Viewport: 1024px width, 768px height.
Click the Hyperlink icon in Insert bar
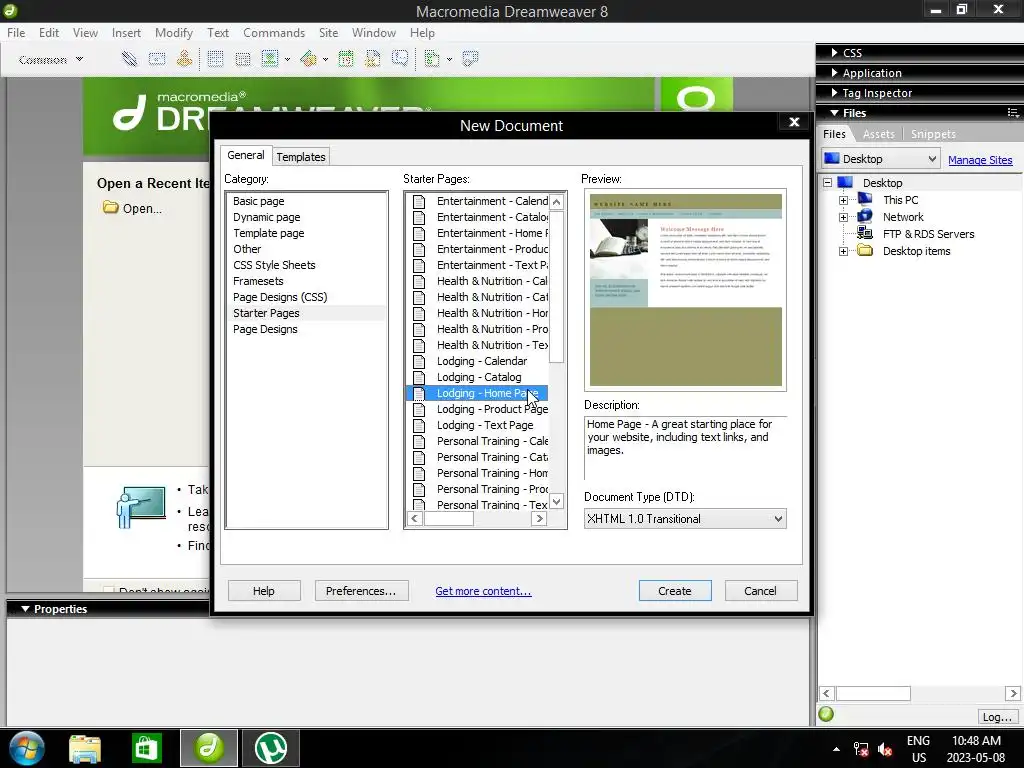(x=129, y=59)
